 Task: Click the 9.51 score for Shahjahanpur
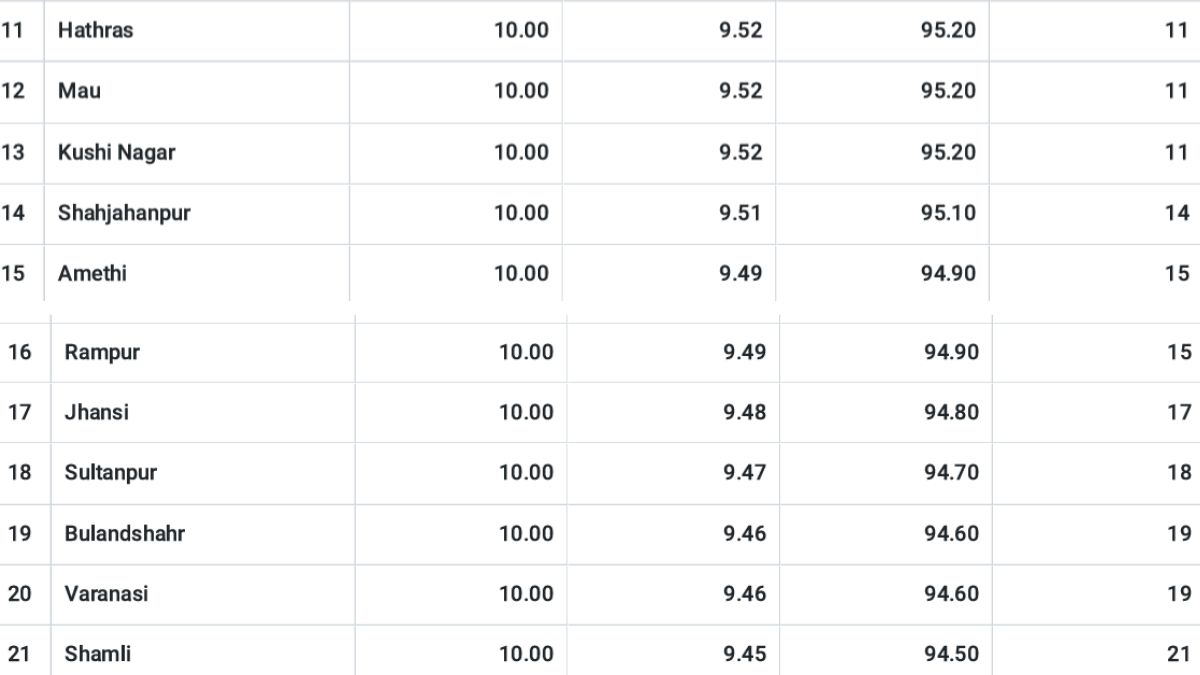click(x=740, y=213)
